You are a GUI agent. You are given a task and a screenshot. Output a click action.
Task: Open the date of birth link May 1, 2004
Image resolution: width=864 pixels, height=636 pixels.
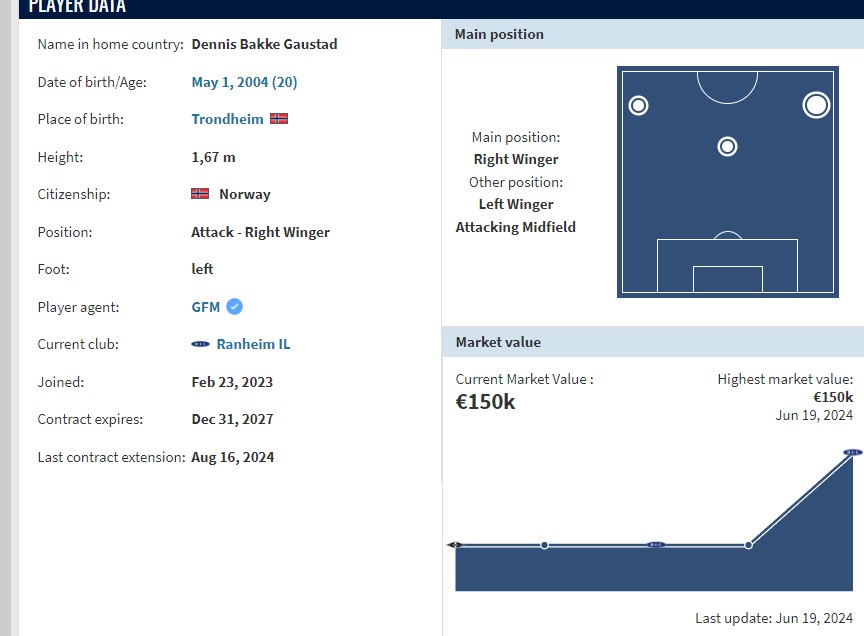pyautogui.click(x=244, y=82)
